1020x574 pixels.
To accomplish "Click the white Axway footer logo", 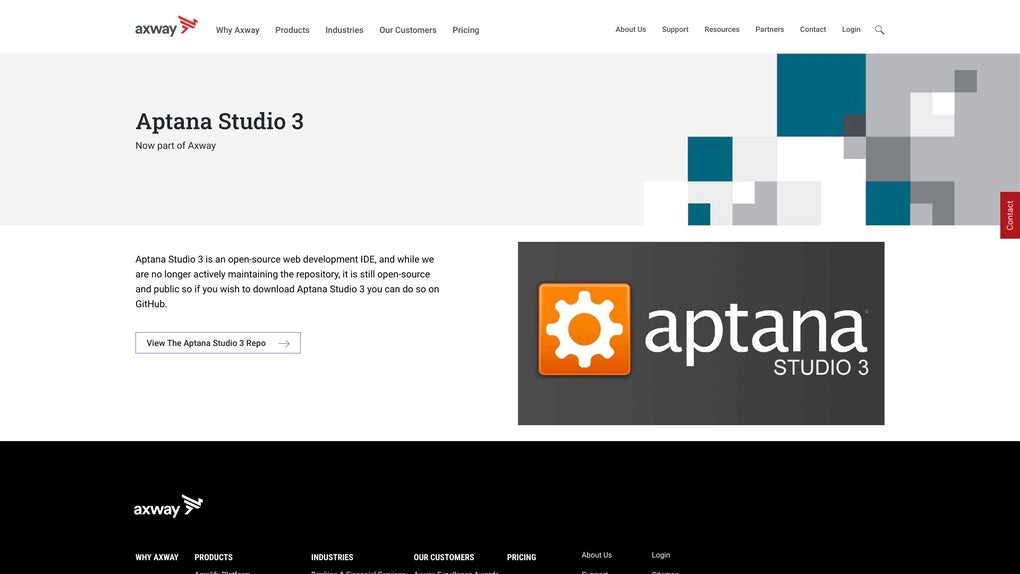I will [x=168, y=506].
